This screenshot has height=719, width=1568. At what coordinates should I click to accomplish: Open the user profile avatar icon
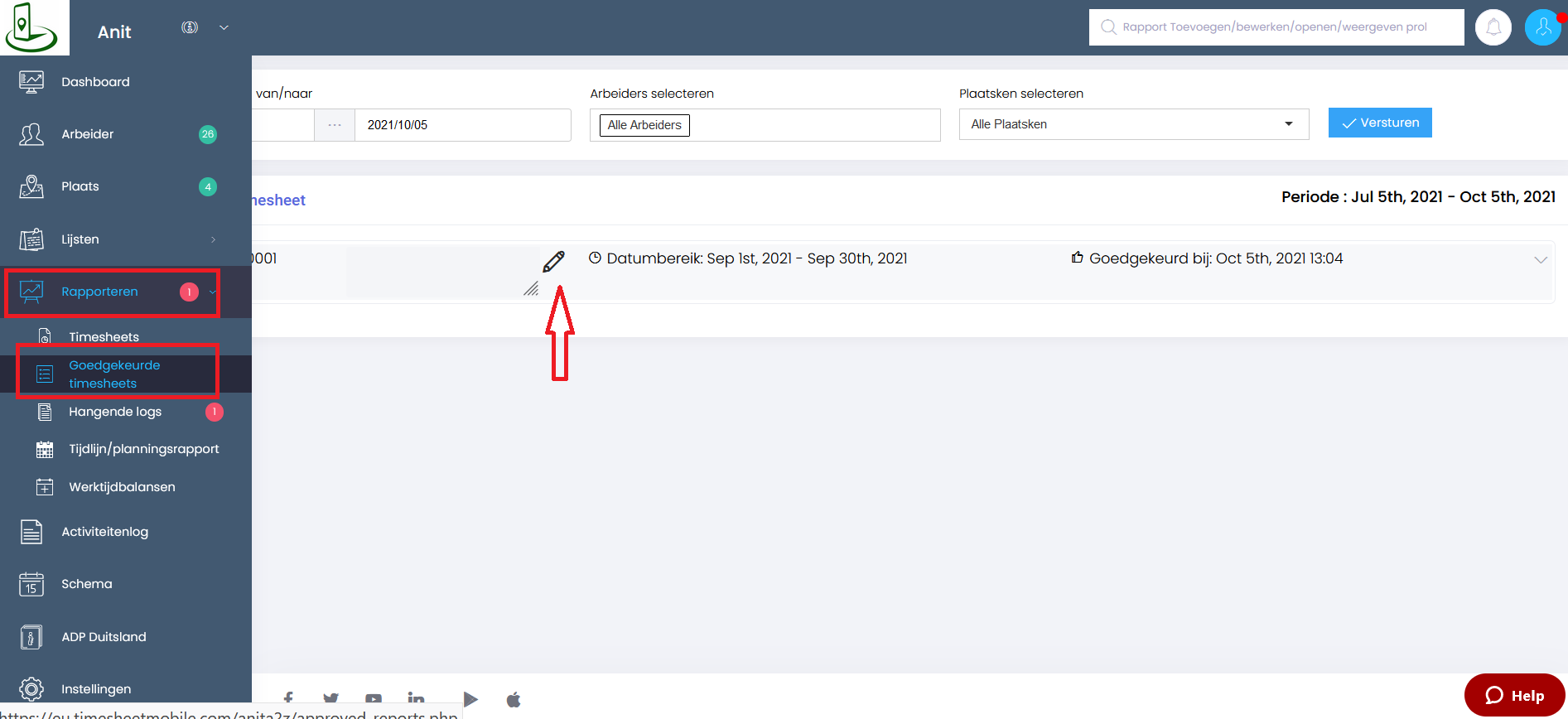click(x=1542, y=27)
